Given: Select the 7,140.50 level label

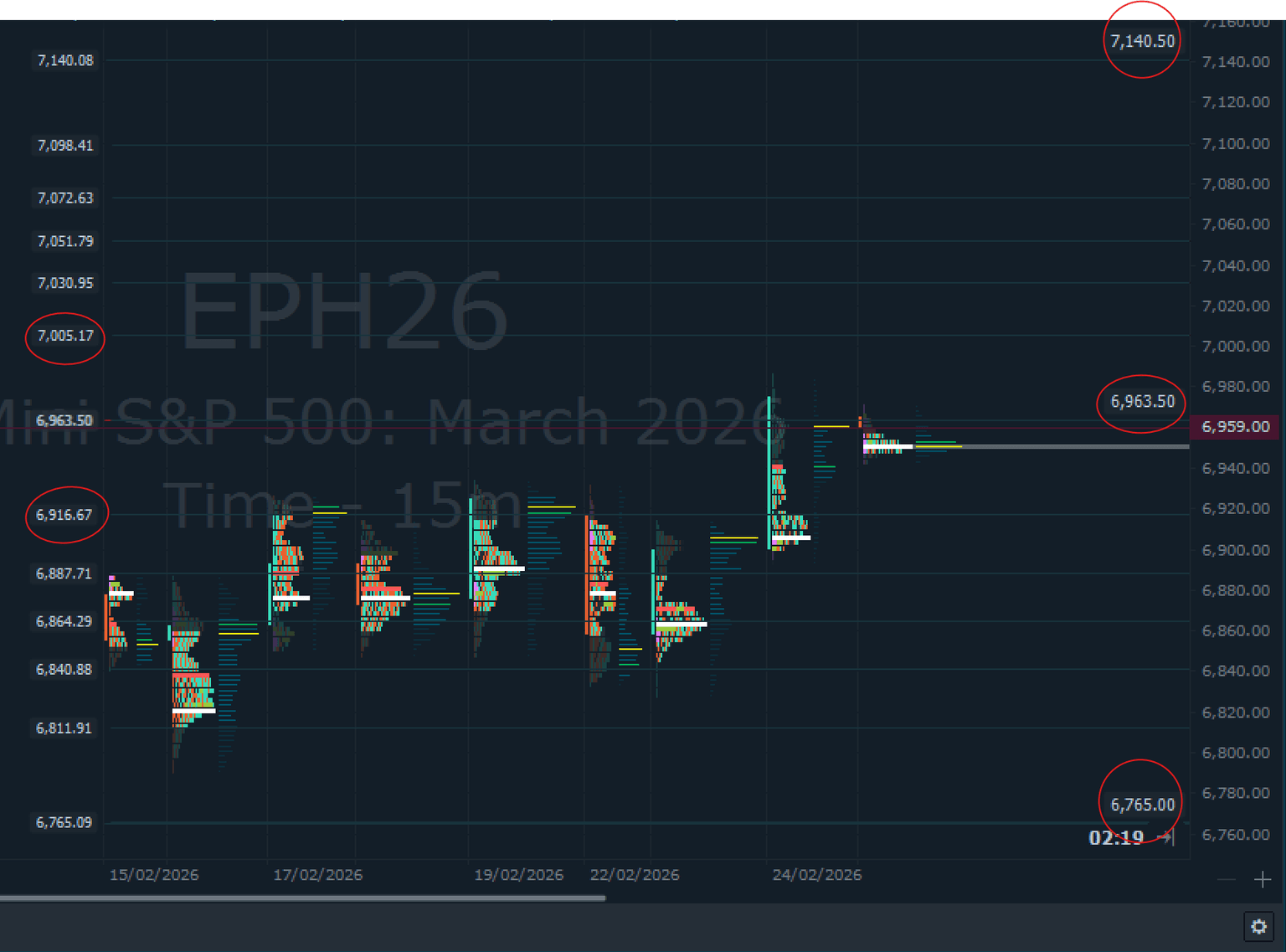Looking at the screenshot, I should tap(1142, 41).
